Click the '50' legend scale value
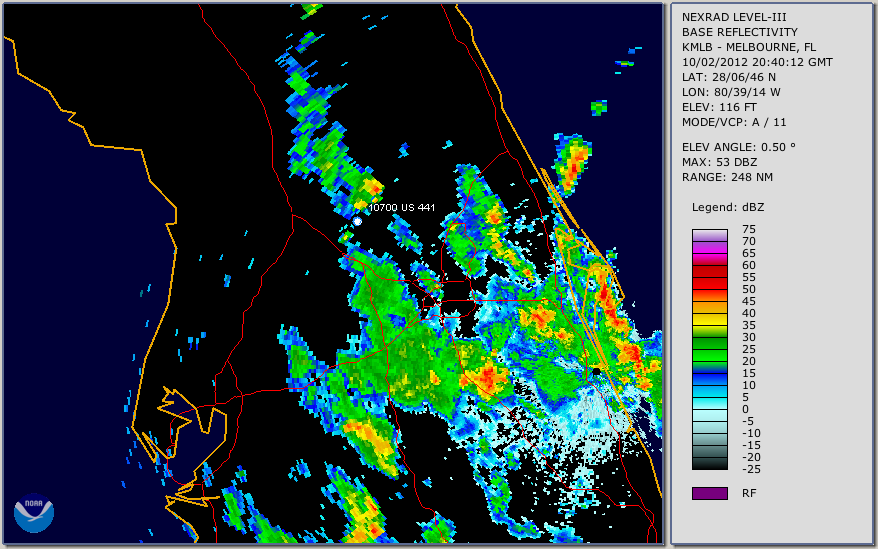The image size is (878, 549). [749, 289]
